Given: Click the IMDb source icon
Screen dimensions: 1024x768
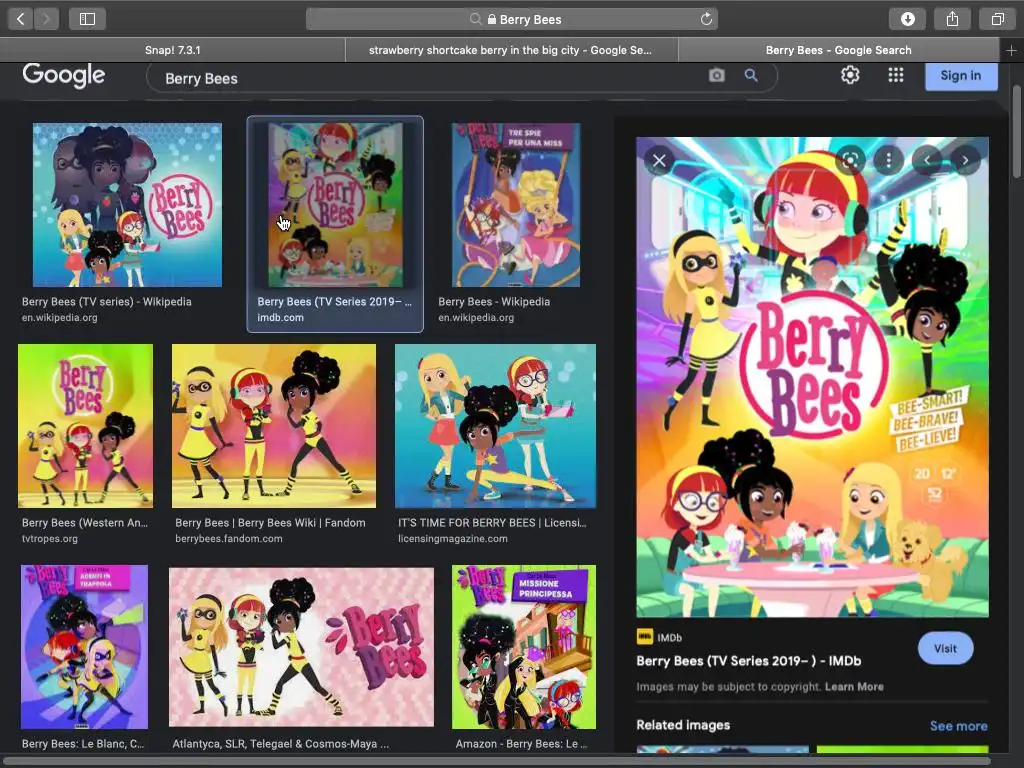Looking at the screenshot, I should coord(645,637).
